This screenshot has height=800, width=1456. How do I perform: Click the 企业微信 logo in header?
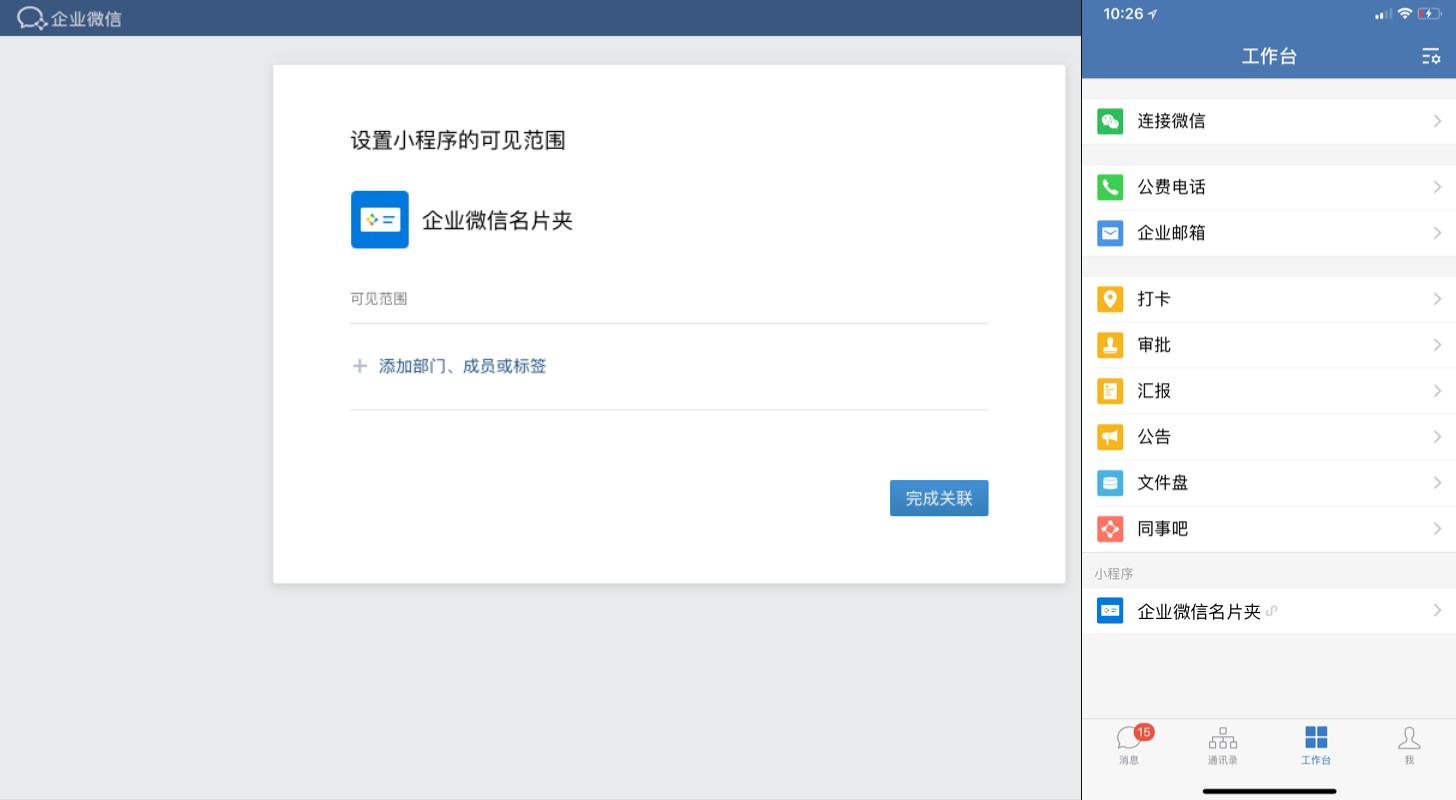tap(70, 18)
